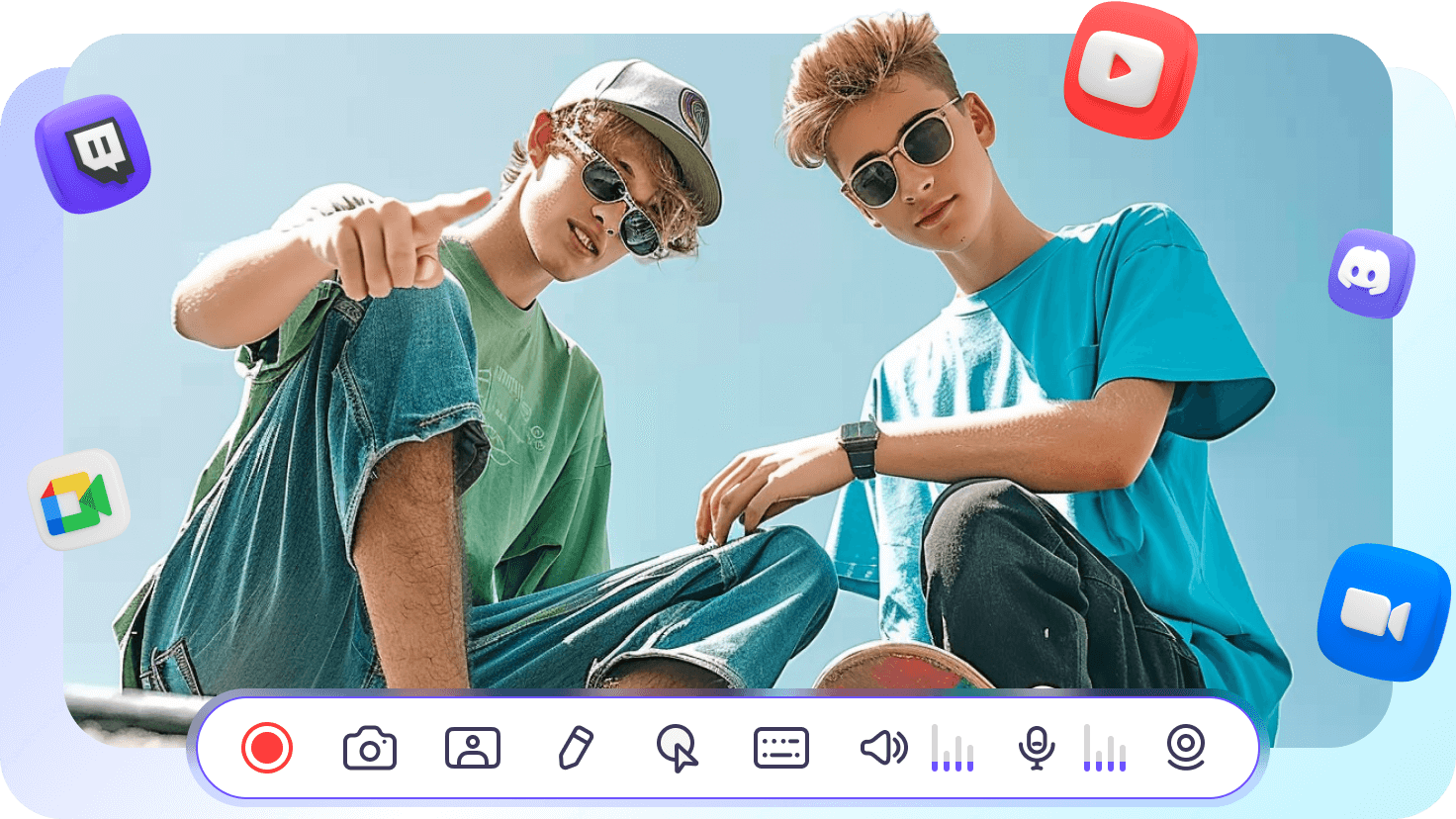Toggle the microphone input
The height and width of the screenshot is (819, 1456).
pyautogui.click(x=1037, y=749)
